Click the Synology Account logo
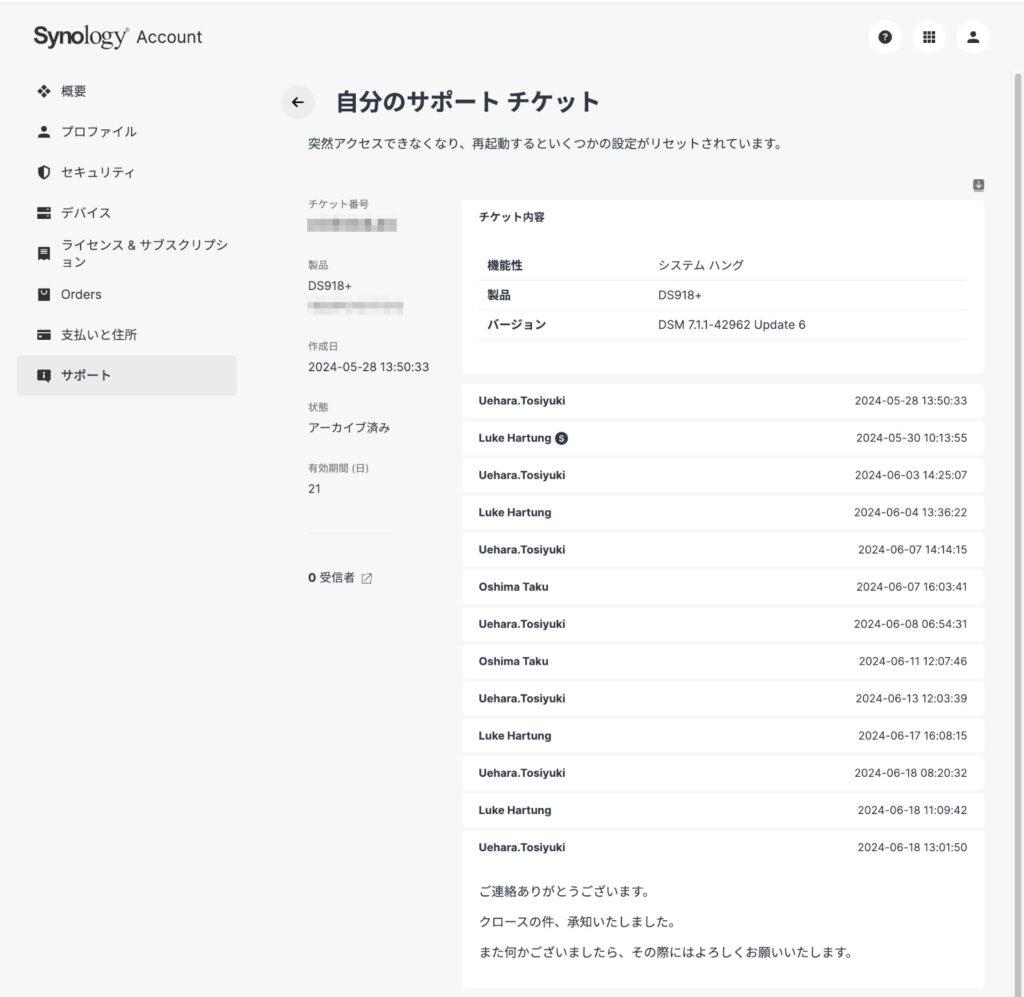The image size is (1024, 997). [x=118, y=37]
